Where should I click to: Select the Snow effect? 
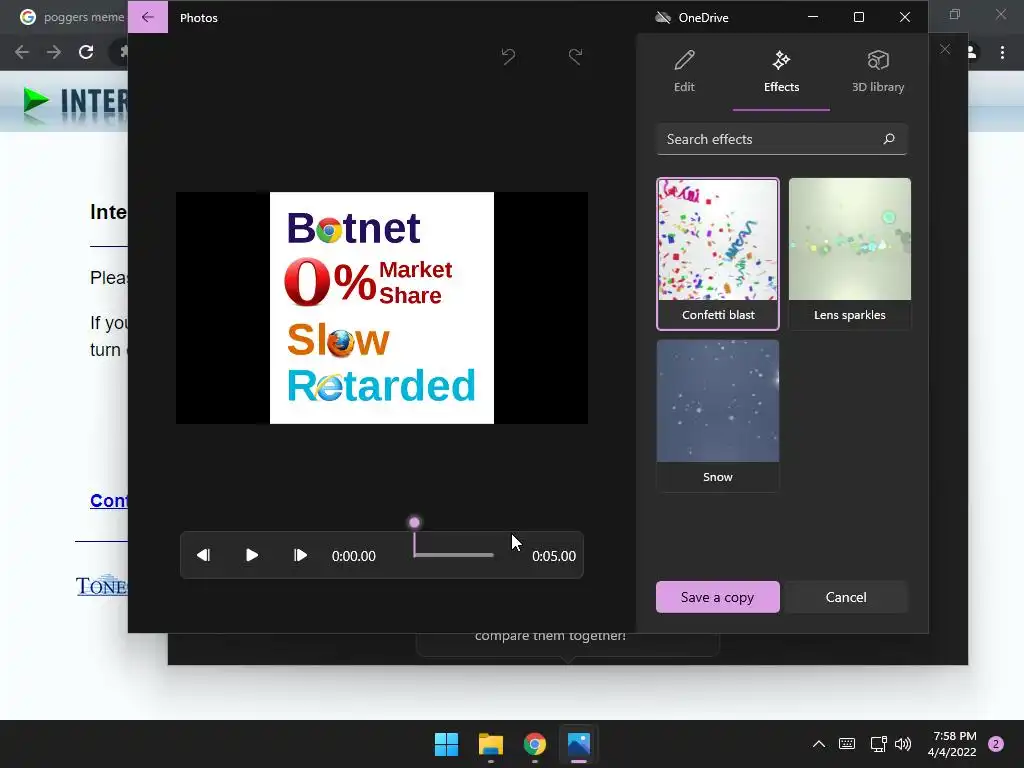click(718, 415)
